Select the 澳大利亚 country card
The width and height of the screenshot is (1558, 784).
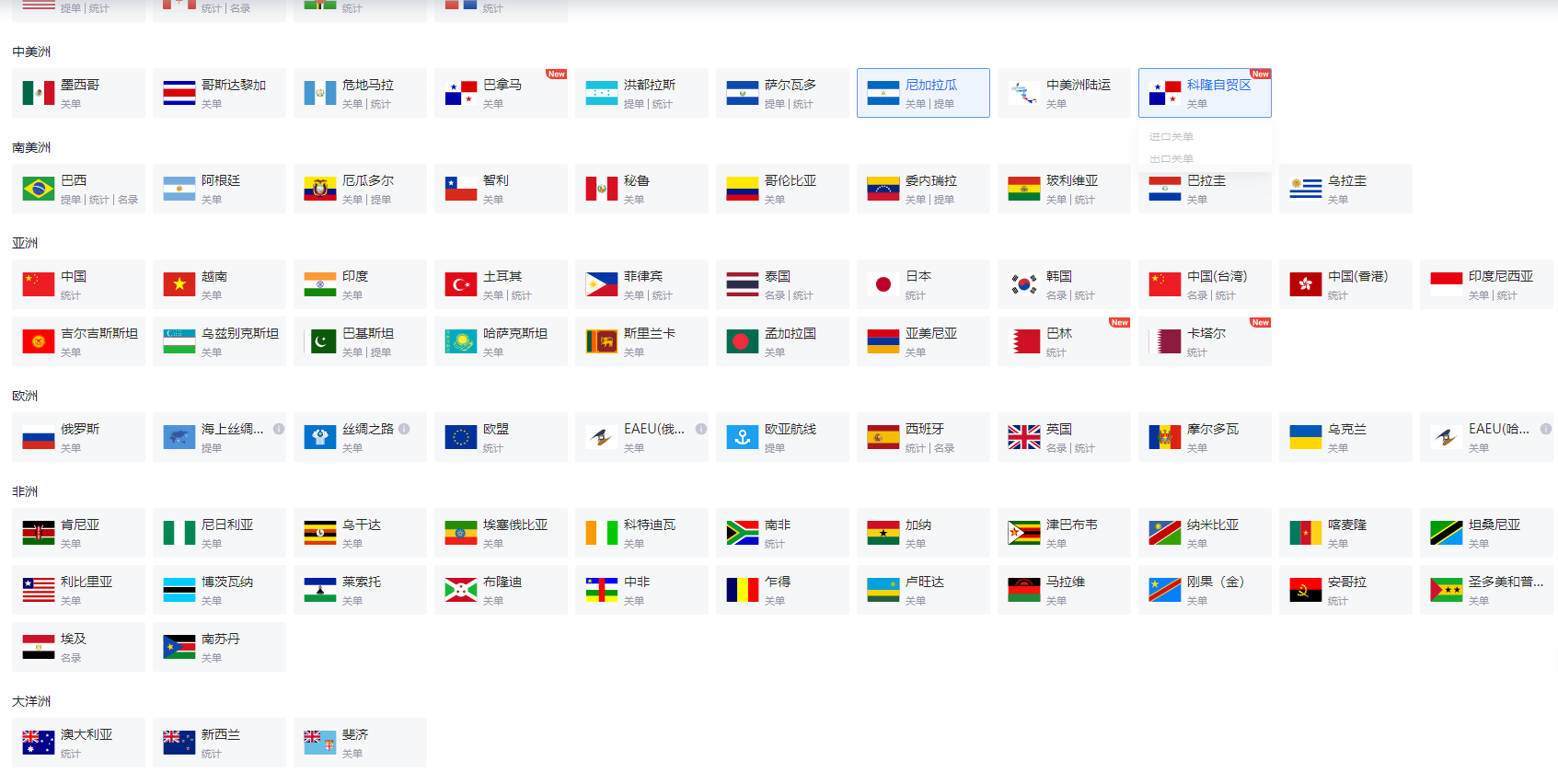[x=78, y=743]
